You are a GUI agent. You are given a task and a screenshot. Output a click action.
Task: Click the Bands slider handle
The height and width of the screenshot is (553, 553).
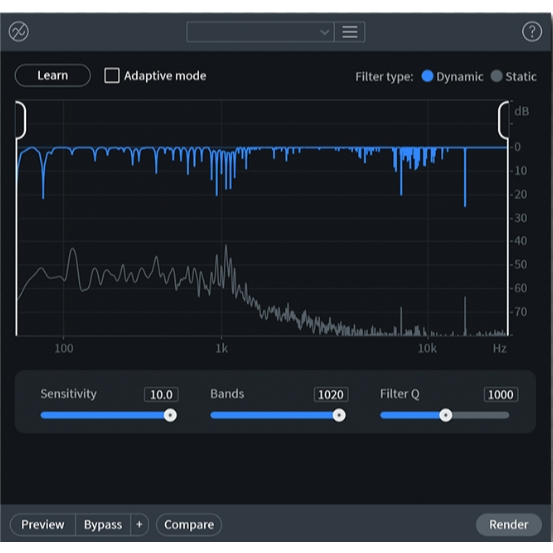coord(339,415)
